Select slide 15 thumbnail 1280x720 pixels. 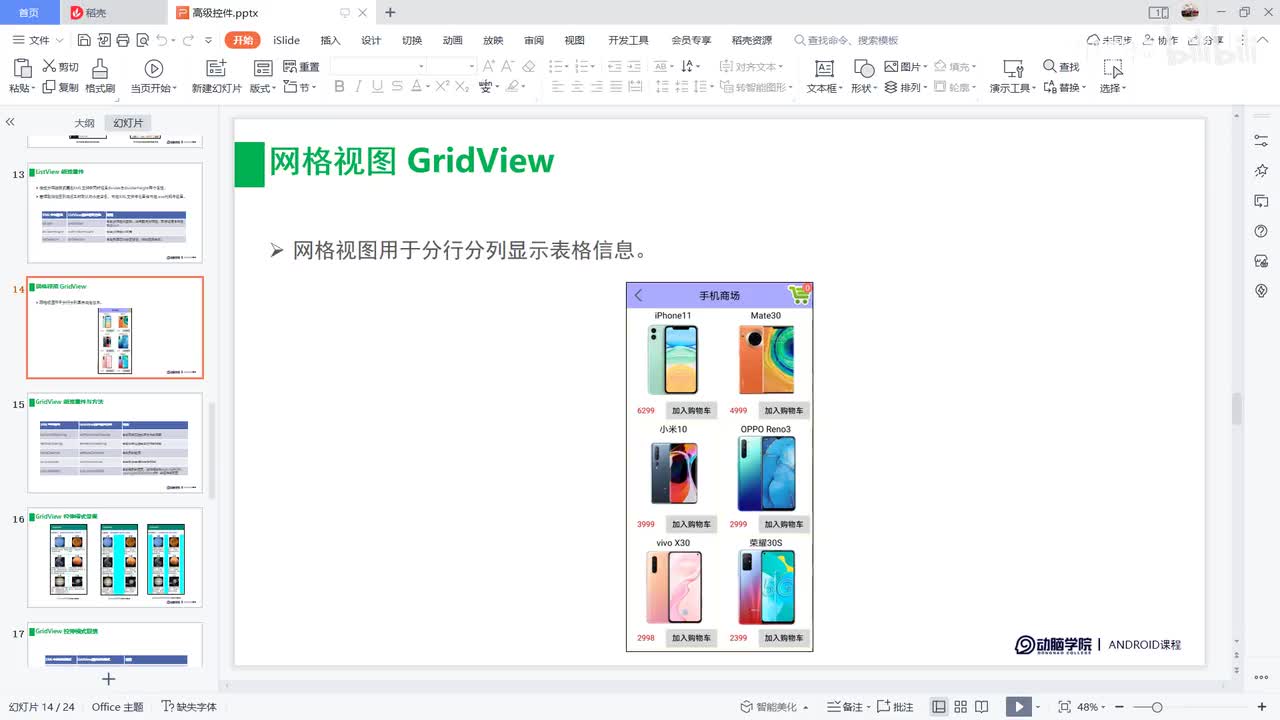tap(115, 442)
